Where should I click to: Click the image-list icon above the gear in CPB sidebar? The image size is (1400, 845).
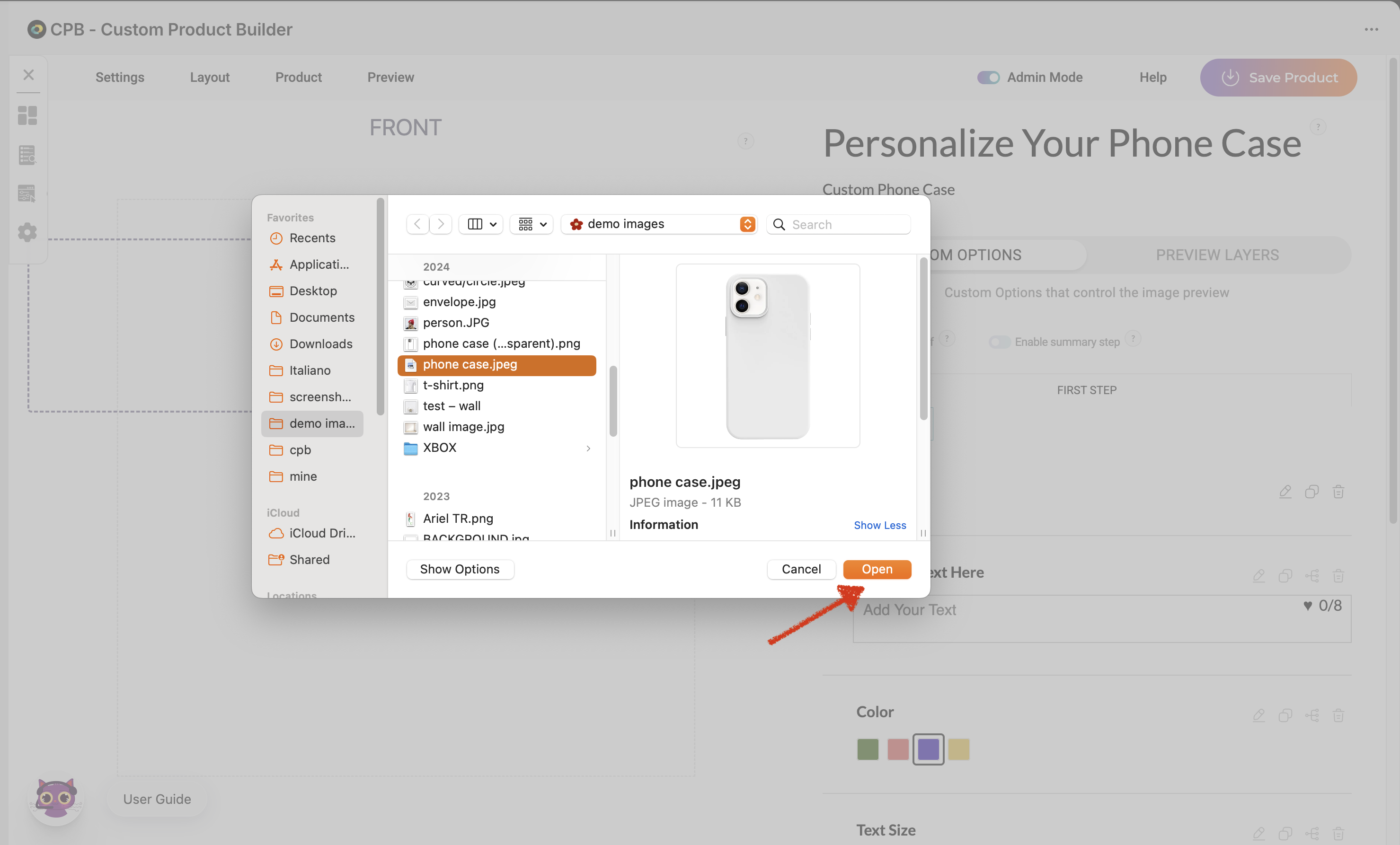[27, 193]
